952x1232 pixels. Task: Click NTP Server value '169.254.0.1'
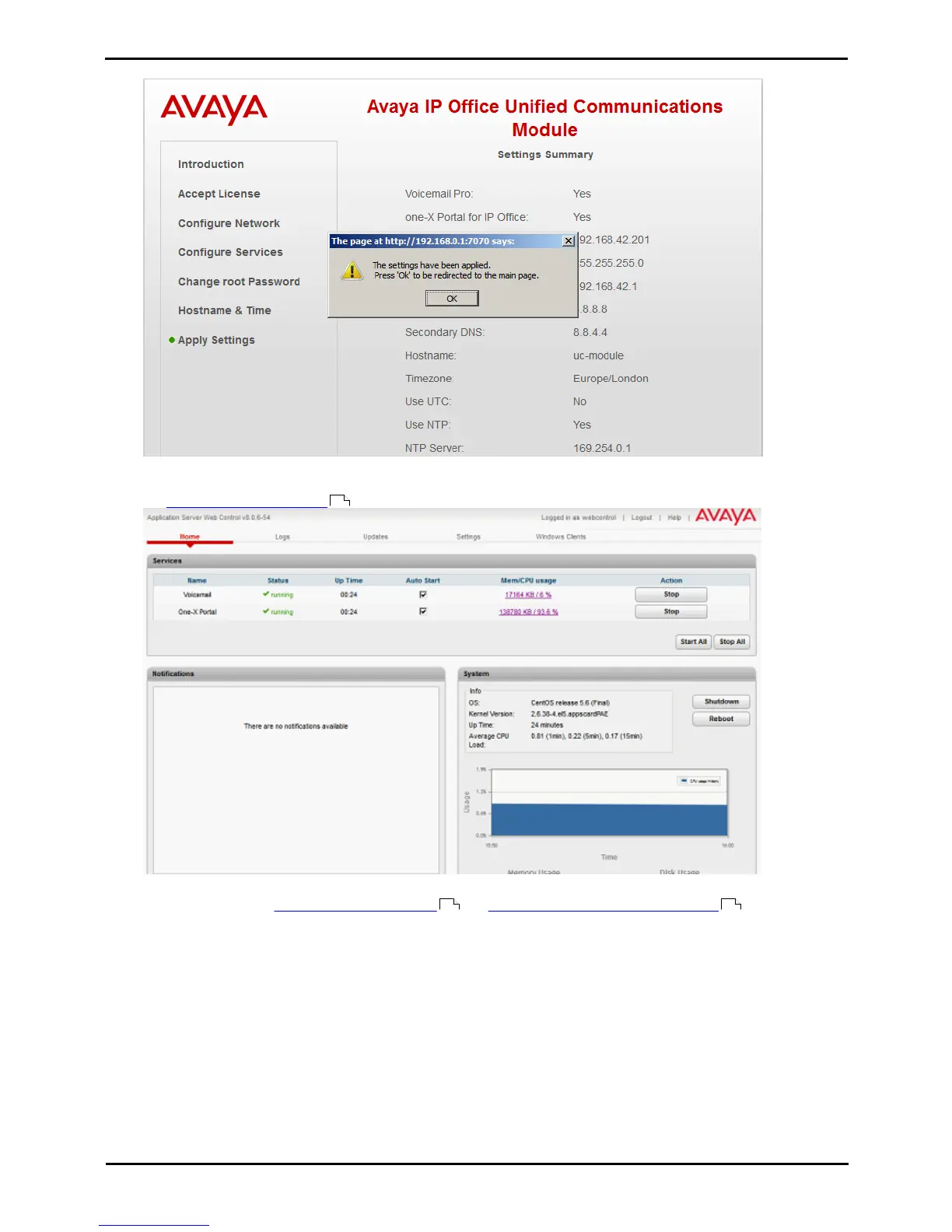pos(602,448)
